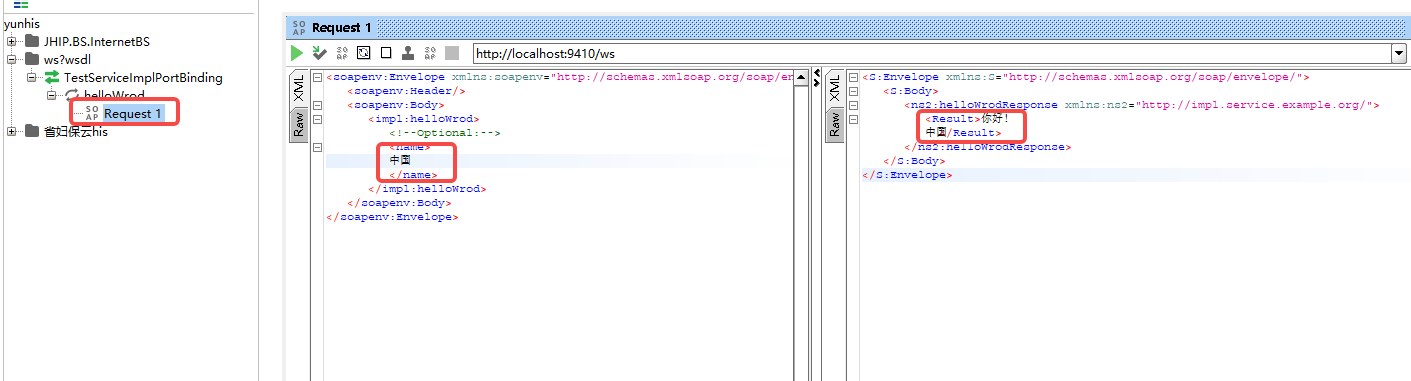Click the second SOAP icon before the gray square
The image size is (1411, 381).
coord(431,52)
